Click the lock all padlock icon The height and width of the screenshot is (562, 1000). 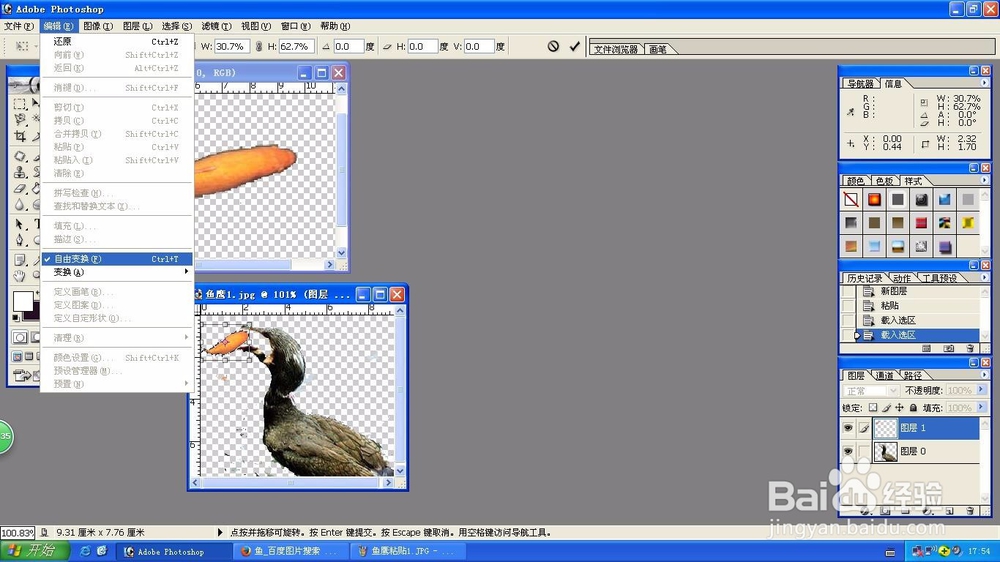click(x=913, y=408)
